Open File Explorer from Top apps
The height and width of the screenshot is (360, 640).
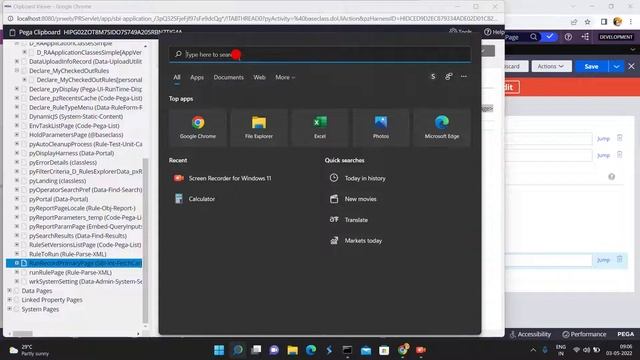[259, 128]
